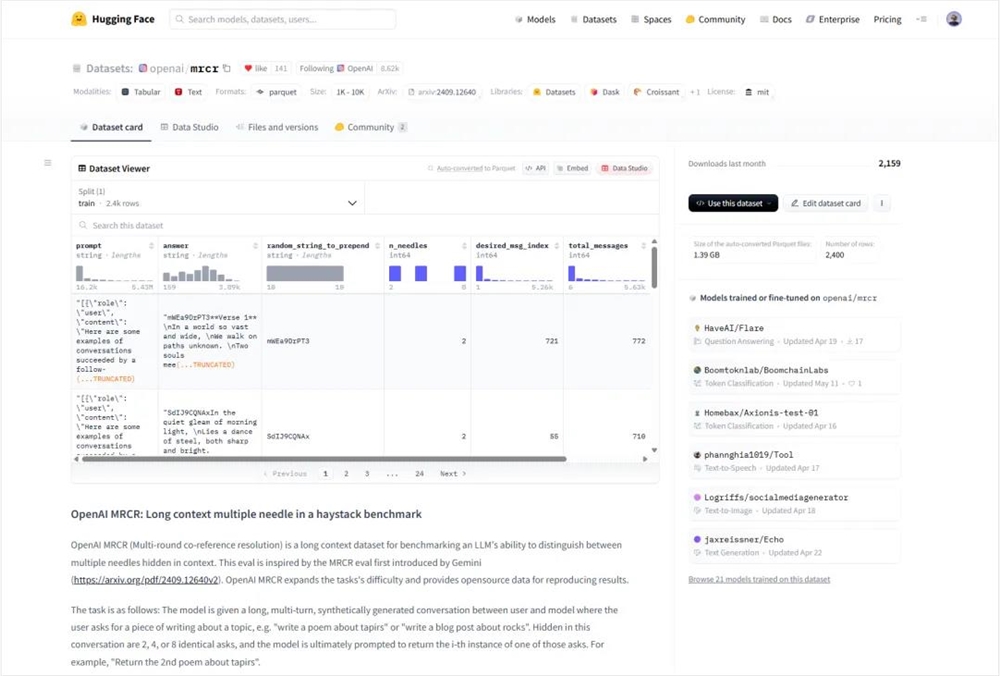Click the sidebar table-of-contents icon
The height and width of the screenshot is (676, 1000).
click(47, 163)
